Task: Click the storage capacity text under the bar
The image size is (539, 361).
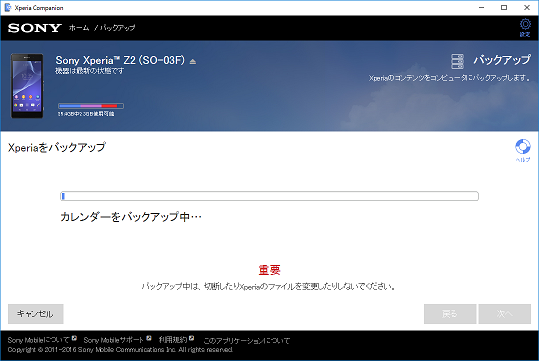Action: tap(86, 114)
